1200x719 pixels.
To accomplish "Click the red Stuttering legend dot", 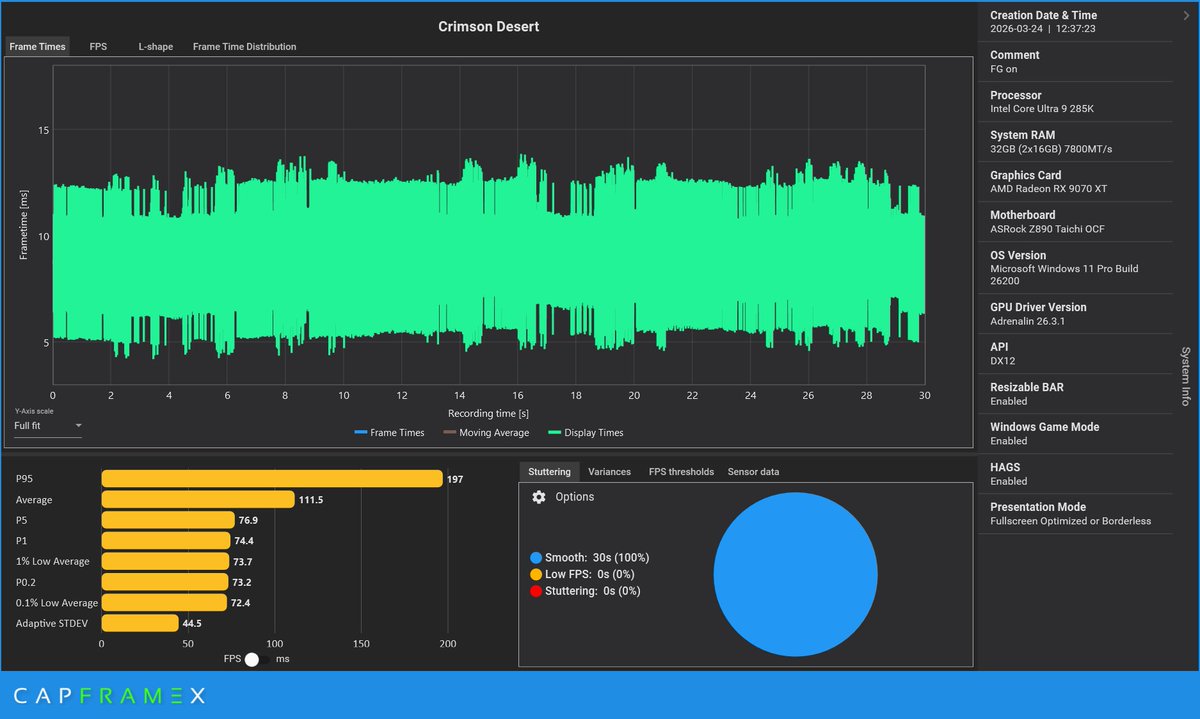I will coord(536,591).
